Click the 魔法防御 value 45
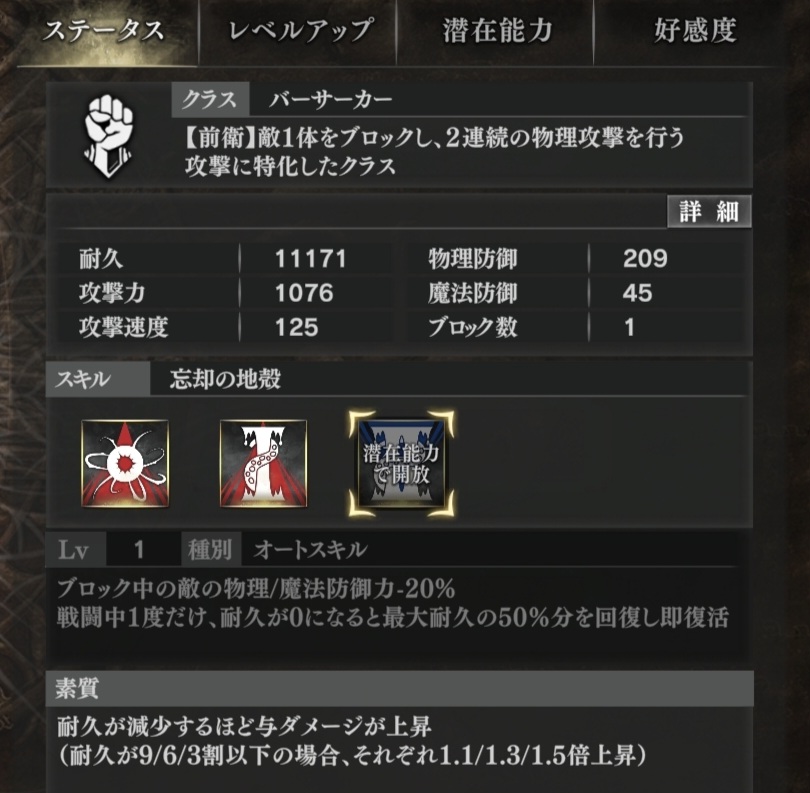 [637, 293]
